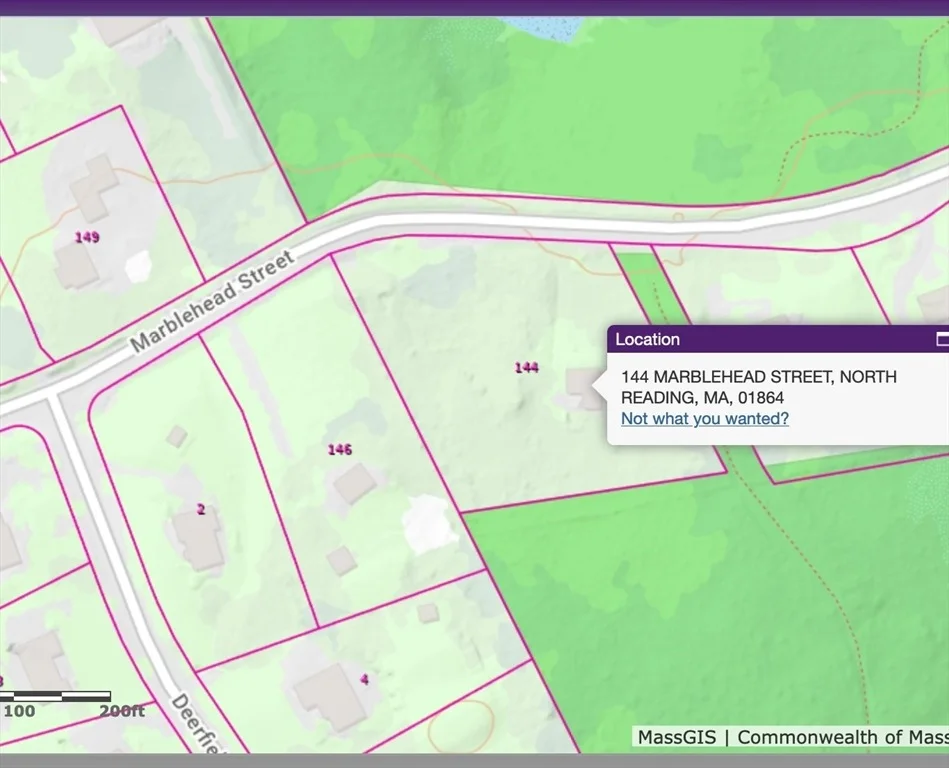Screen dimensions: 949x768
Task: Select parcel labeled 149 on the map
Action: click(87, 237)
